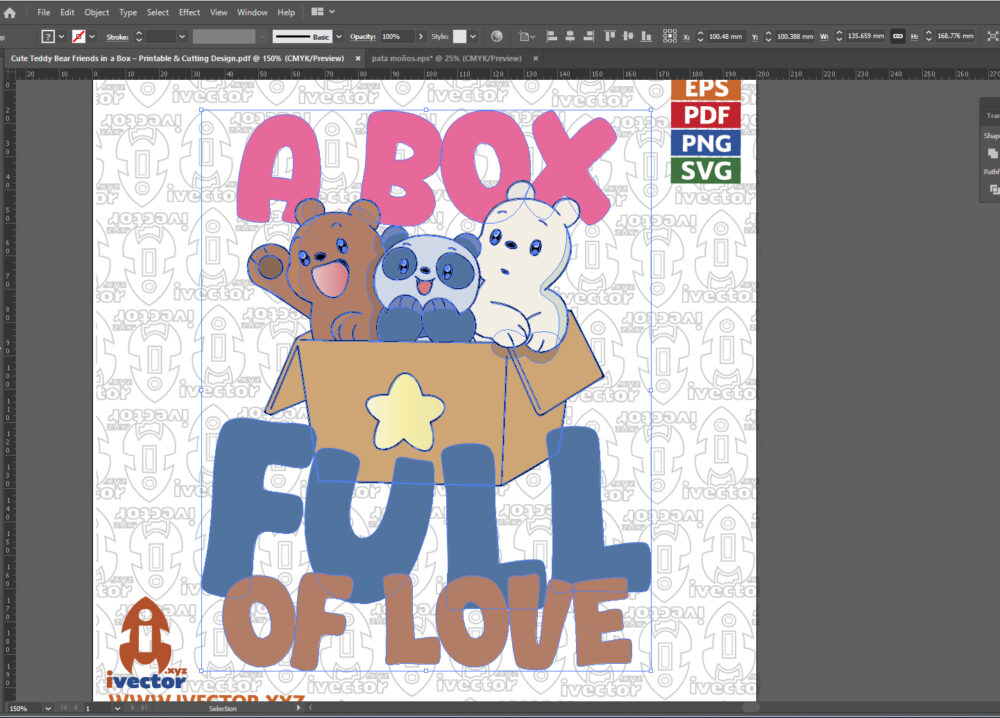Open the Select menu
The image size is (1000, 718).
pyautogui.click(x=158, y=12)
